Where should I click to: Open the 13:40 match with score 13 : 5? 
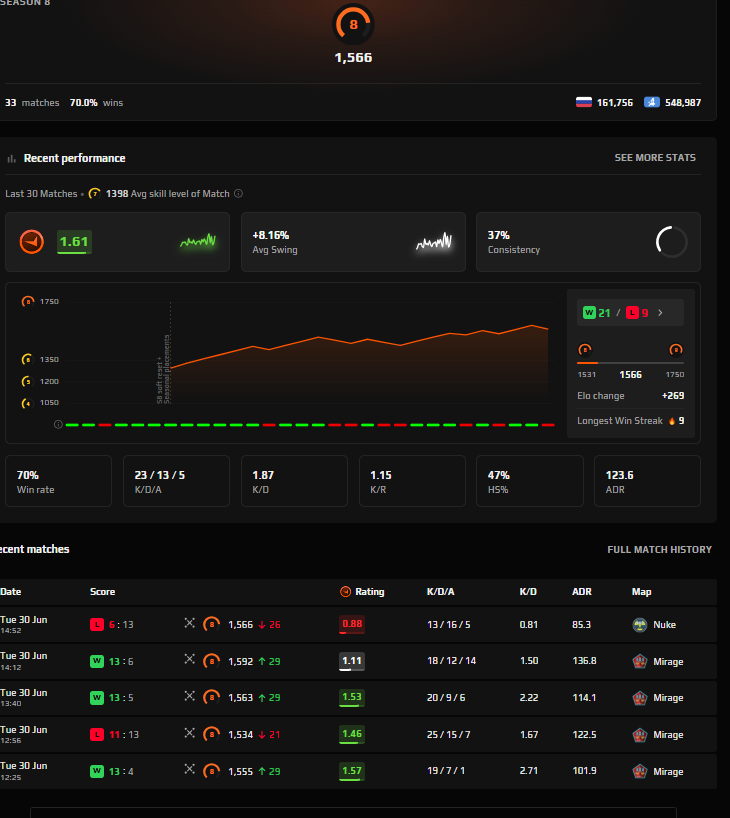click(x=358, y=698)
